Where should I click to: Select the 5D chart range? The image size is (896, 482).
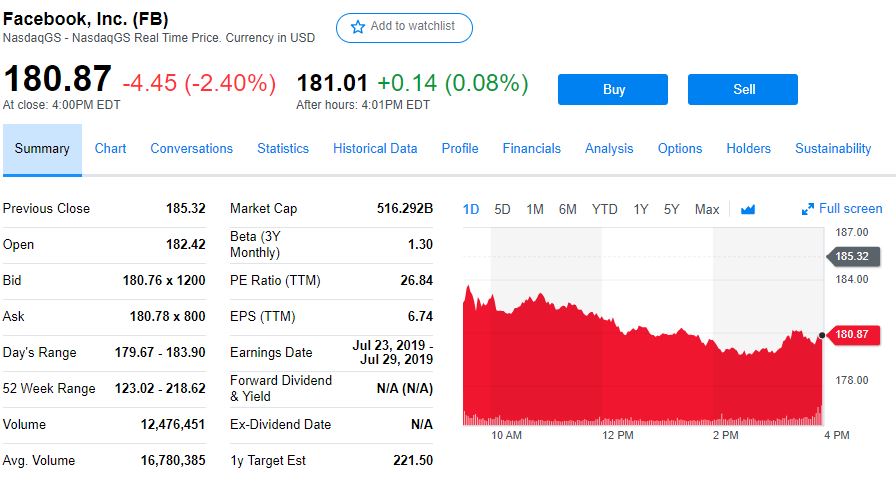[502, 209]
